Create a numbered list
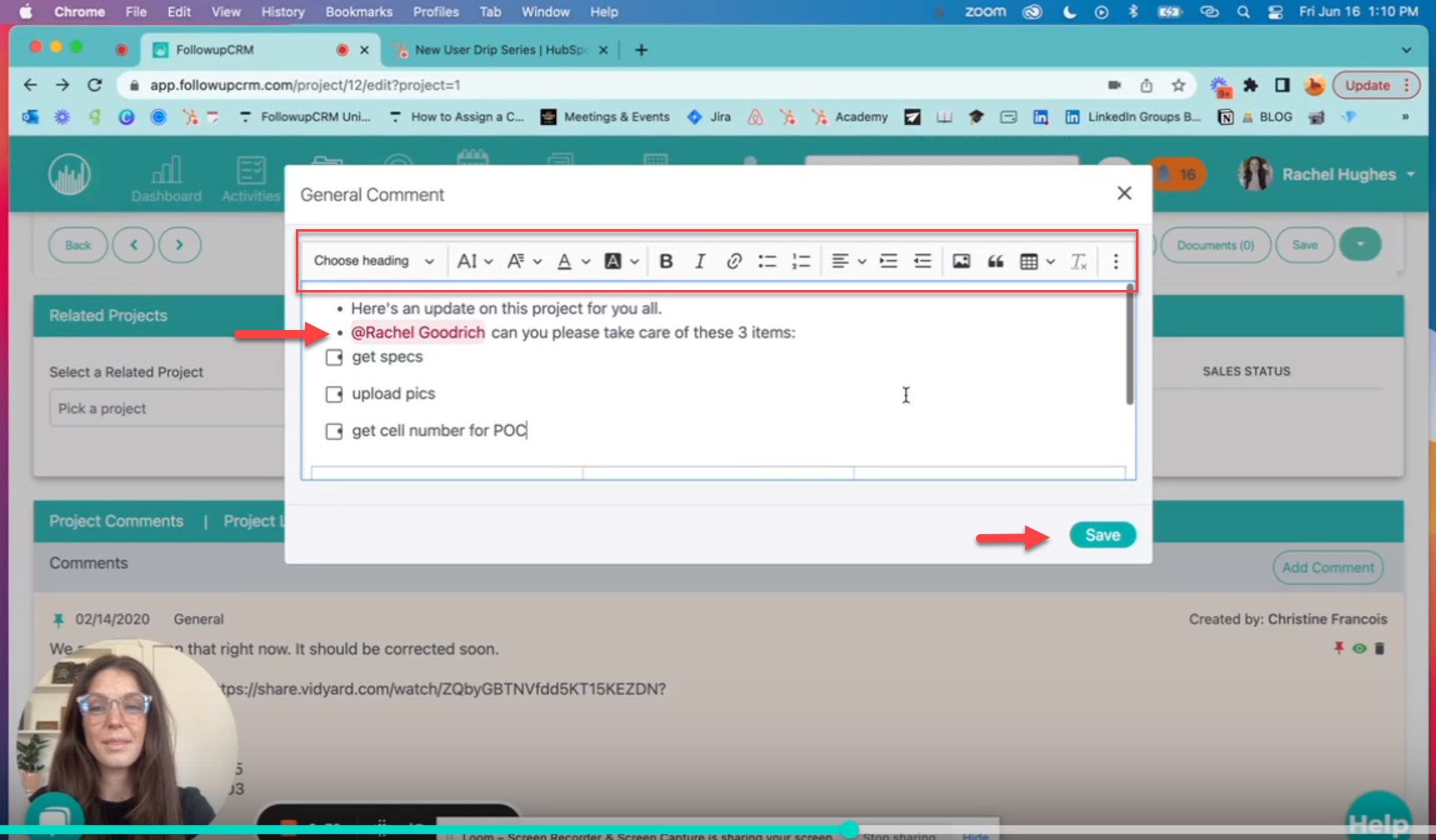The image size is (1436, 840). point(801,261)
